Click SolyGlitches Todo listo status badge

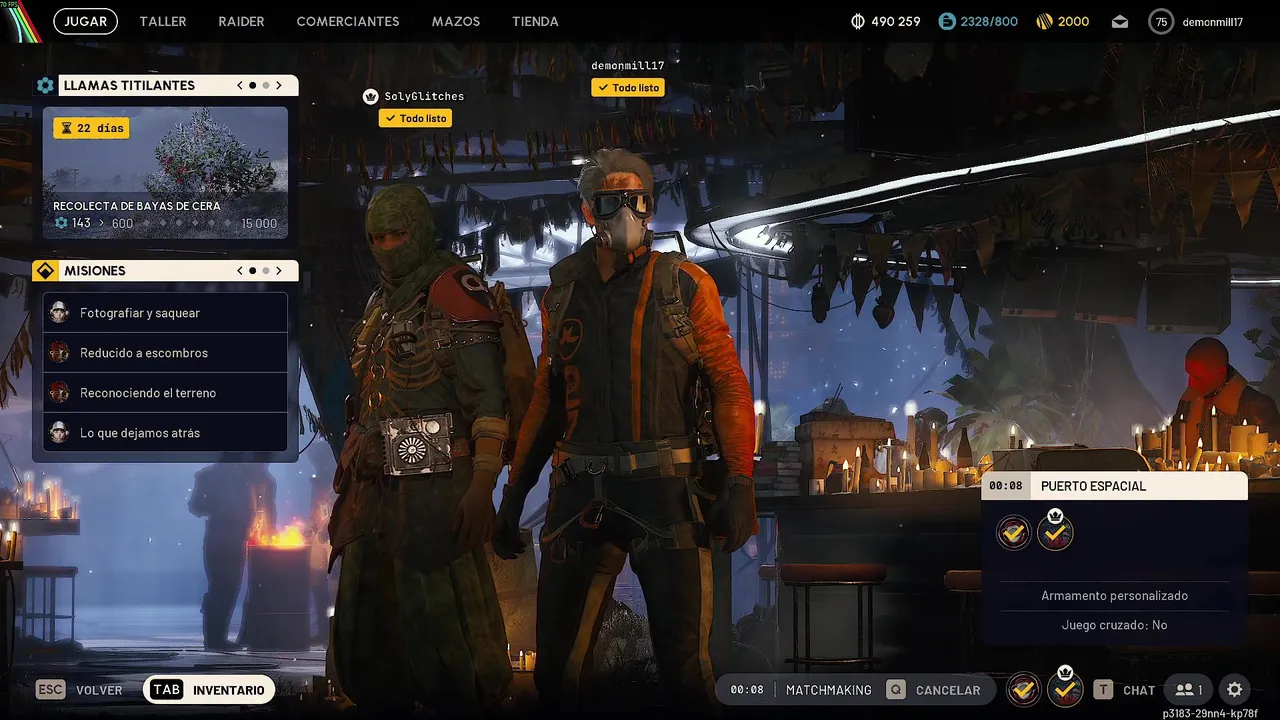coord(415,118)
